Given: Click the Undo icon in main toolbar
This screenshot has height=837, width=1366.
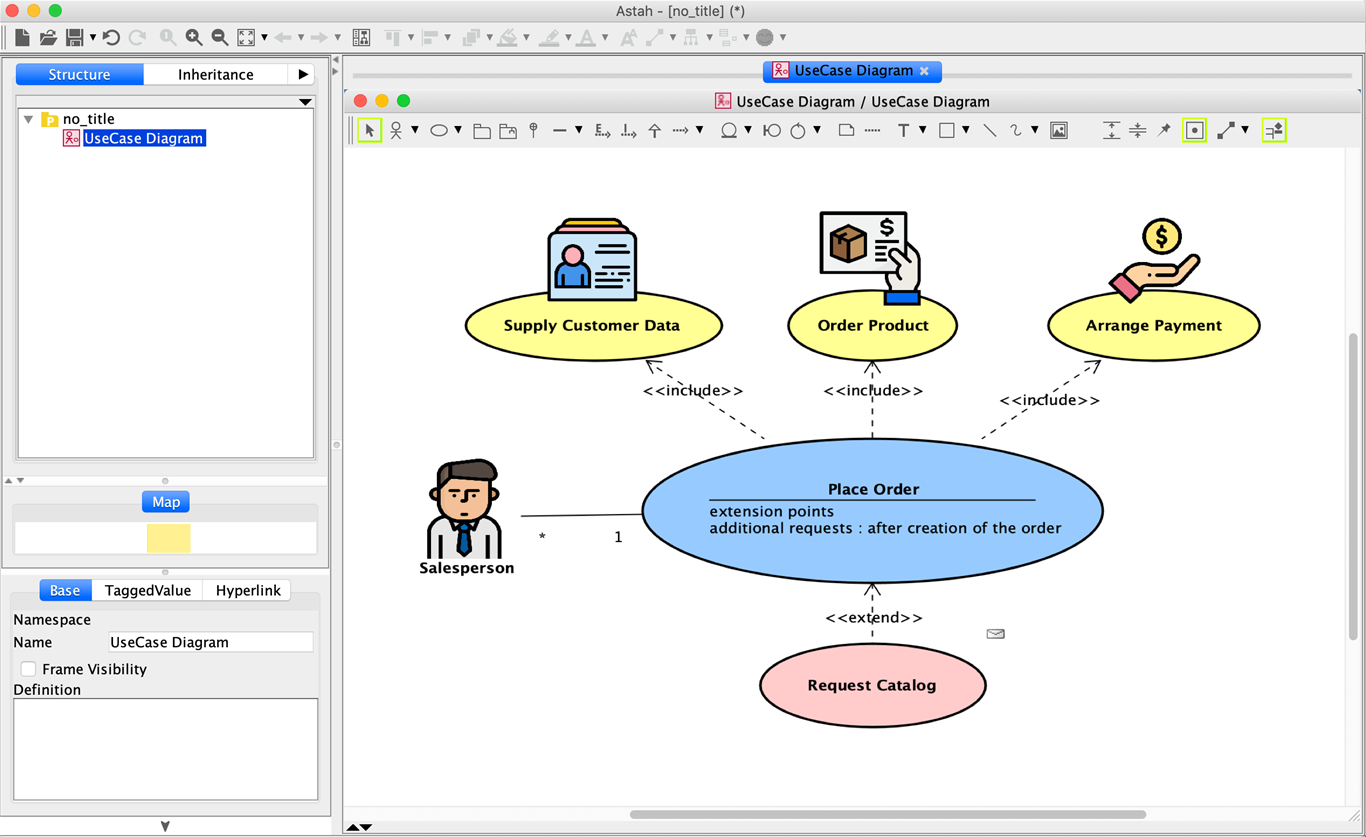Looking at the screenshot, I should [111, 37].
